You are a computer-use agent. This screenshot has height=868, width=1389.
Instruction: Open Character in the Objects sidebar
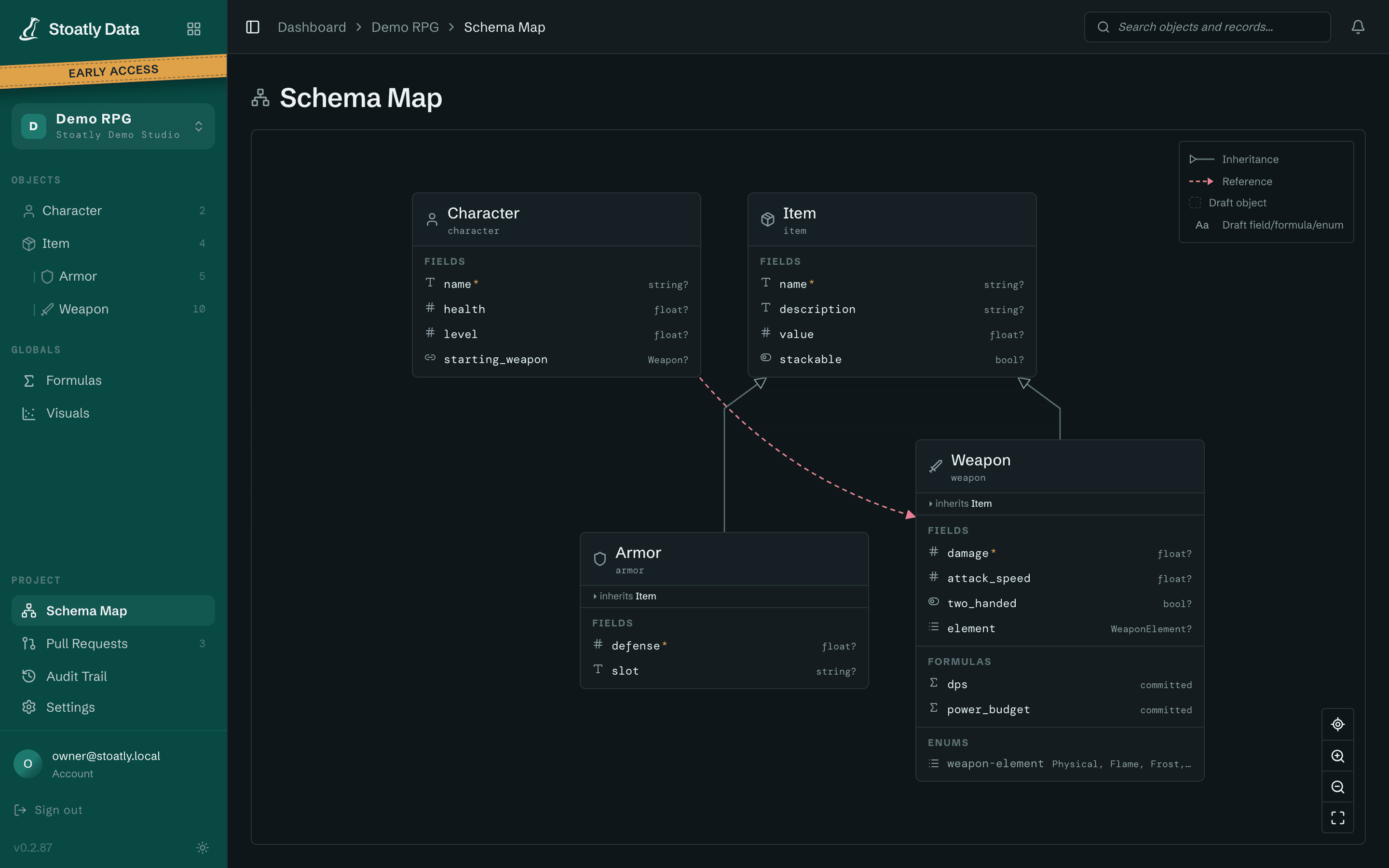(113, 211)
